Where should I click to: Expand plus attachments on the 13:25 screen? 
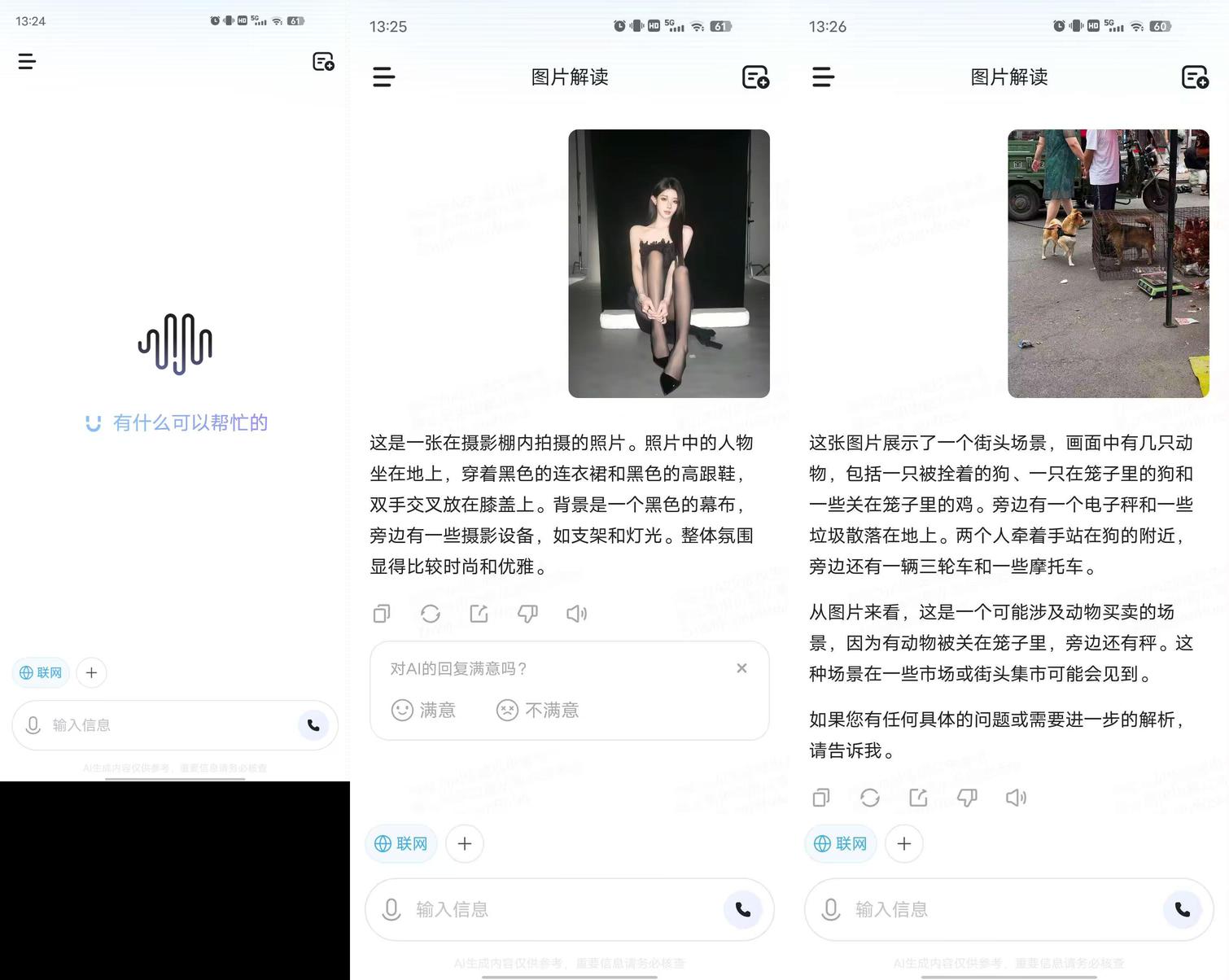tap(465, 843)
